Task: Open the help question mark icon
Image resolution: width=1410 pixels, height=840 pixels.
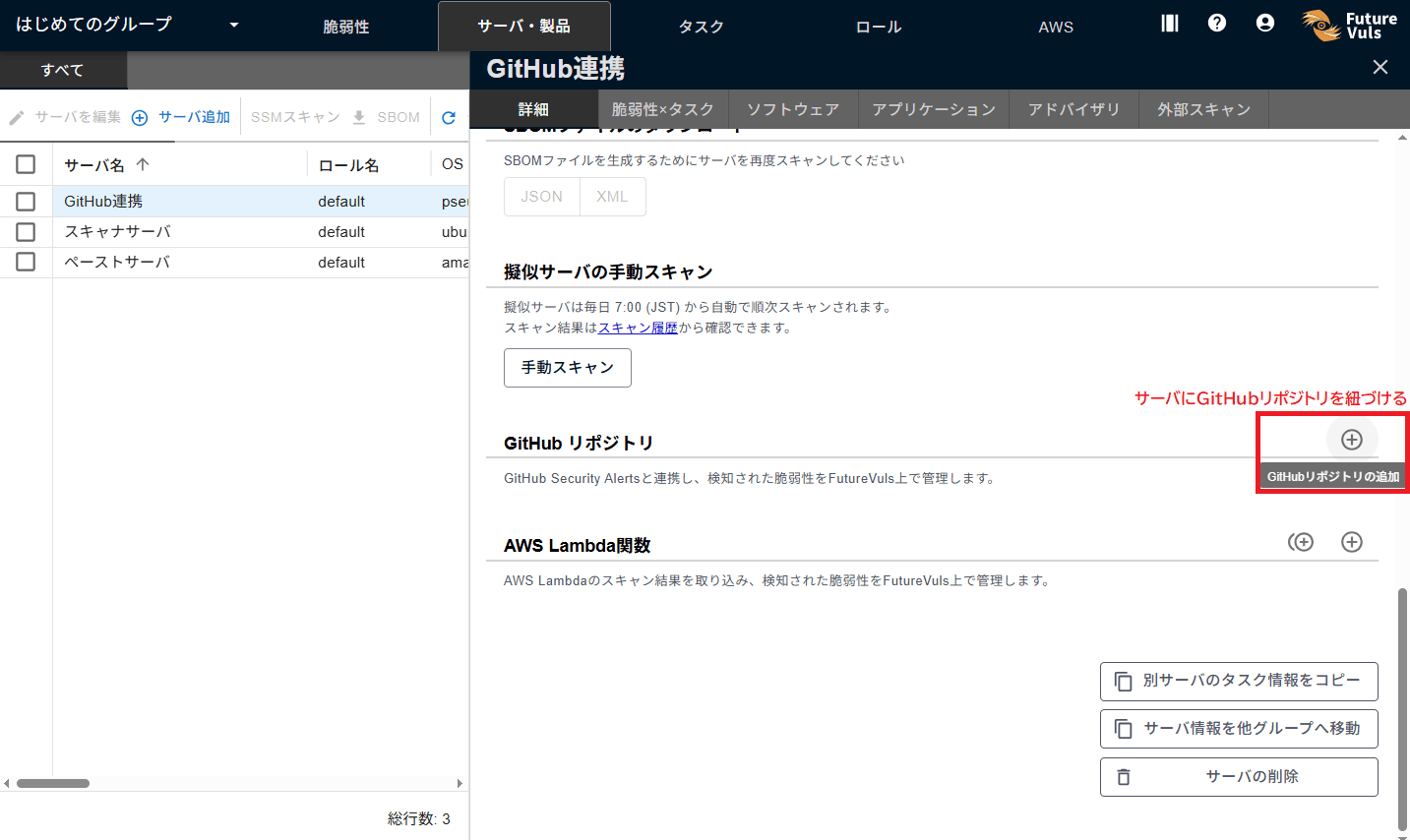Action: [x=1217, y=23]
